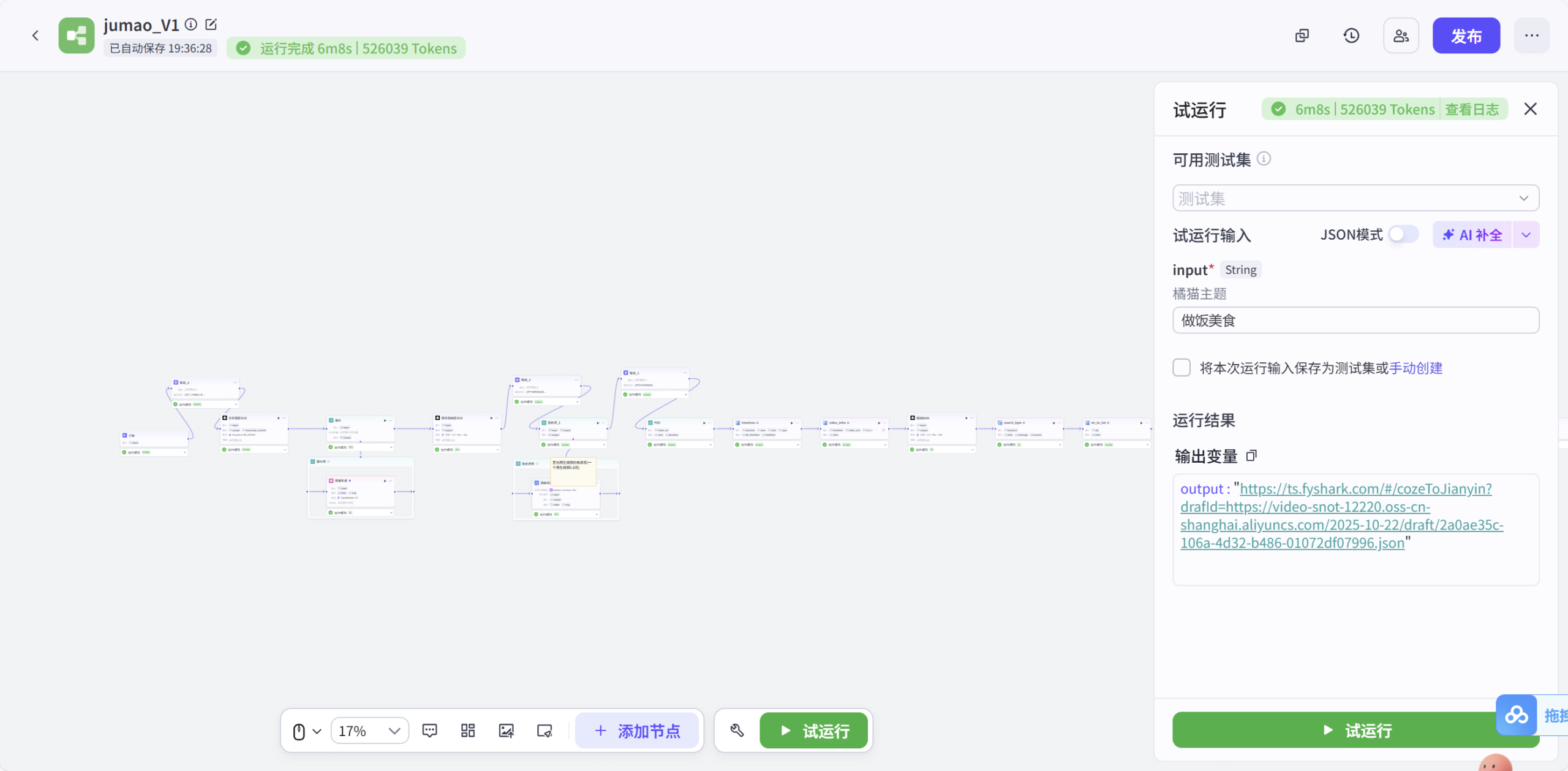Open the version history clock icon

click(1351, 36)
